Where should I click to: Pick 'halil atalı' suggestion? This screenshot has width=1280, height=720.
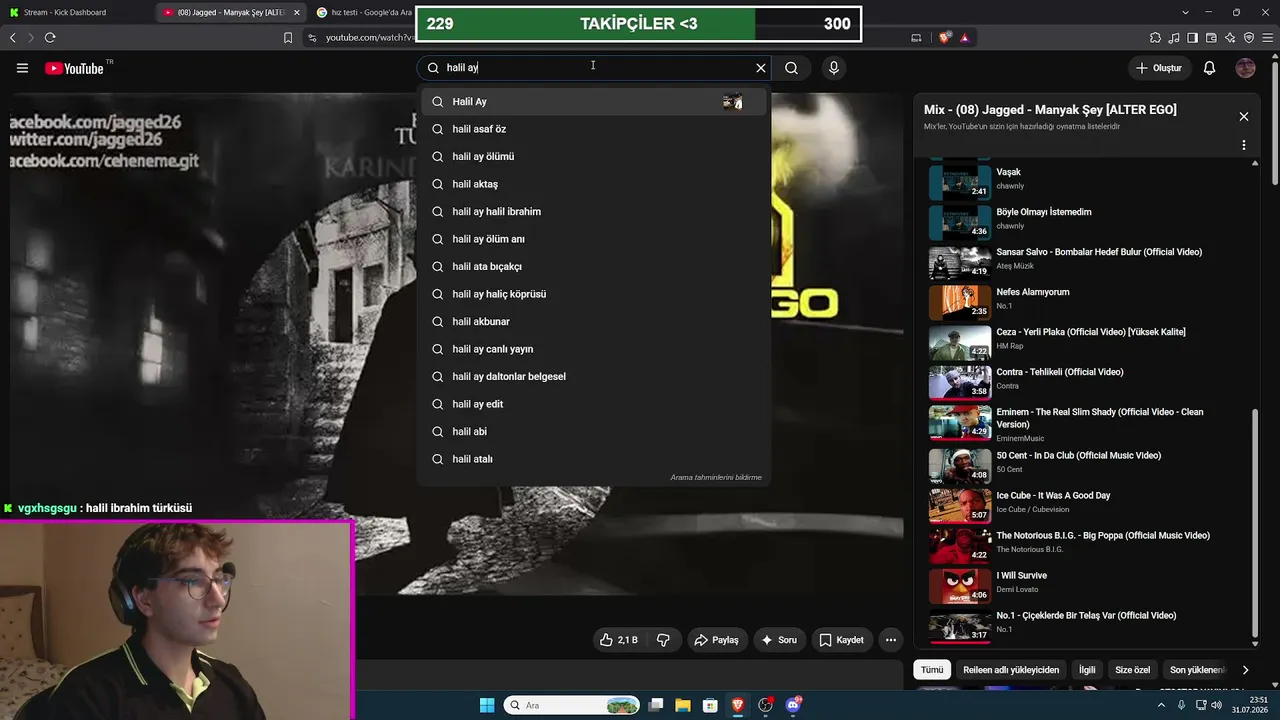coord(594,459)
